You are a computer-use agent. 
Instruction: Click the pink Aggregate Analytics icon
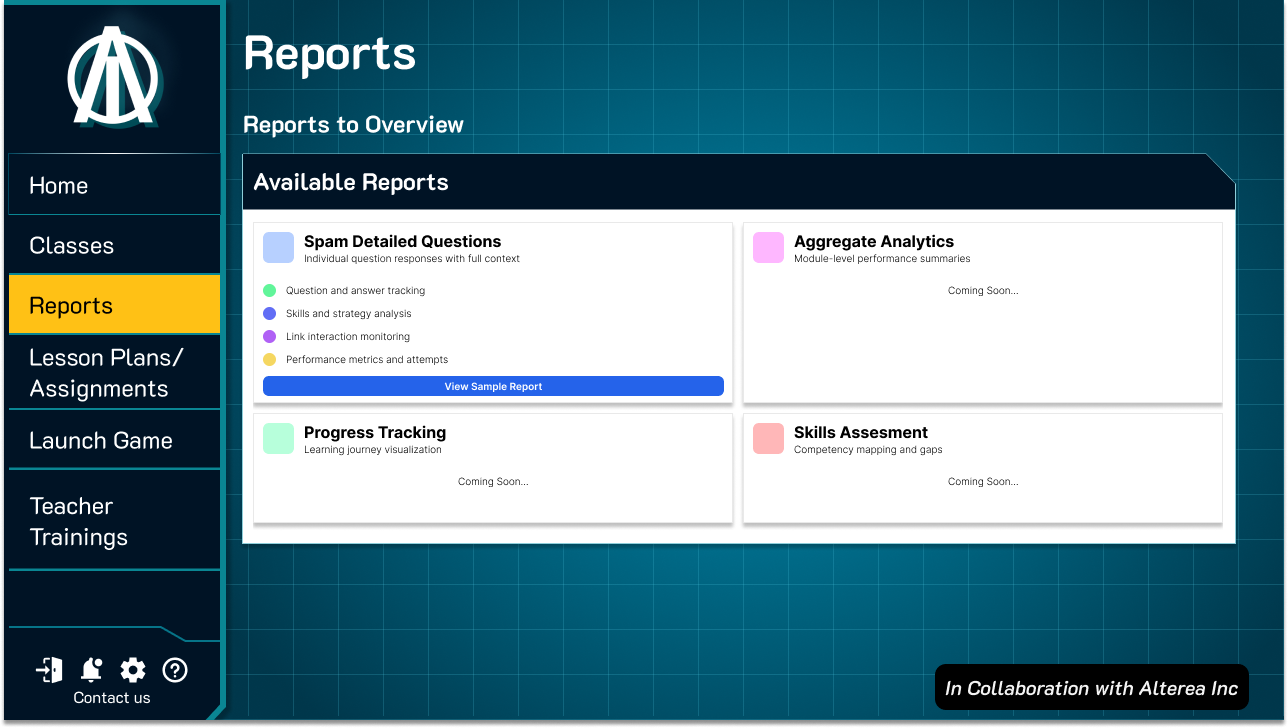[x=768, y=248]
